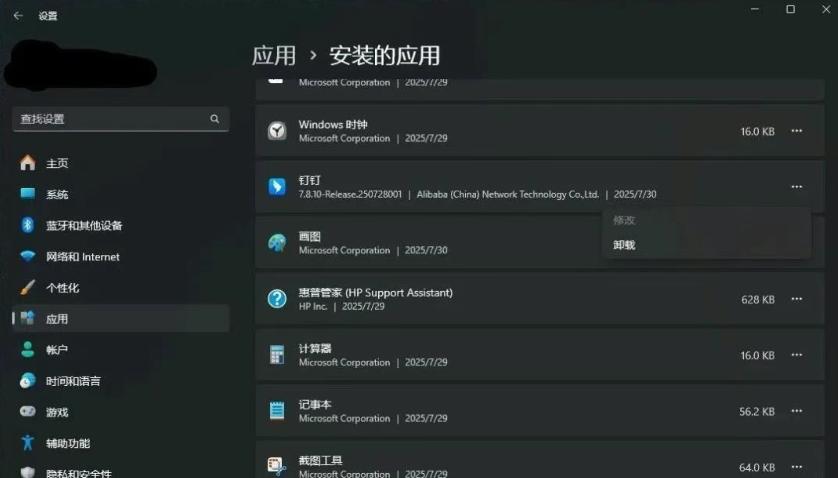Image resolution: width=838 pixels, height=478 pixels.
Task: Open 网络和 Internet section
Action: [x=121, y=257]
